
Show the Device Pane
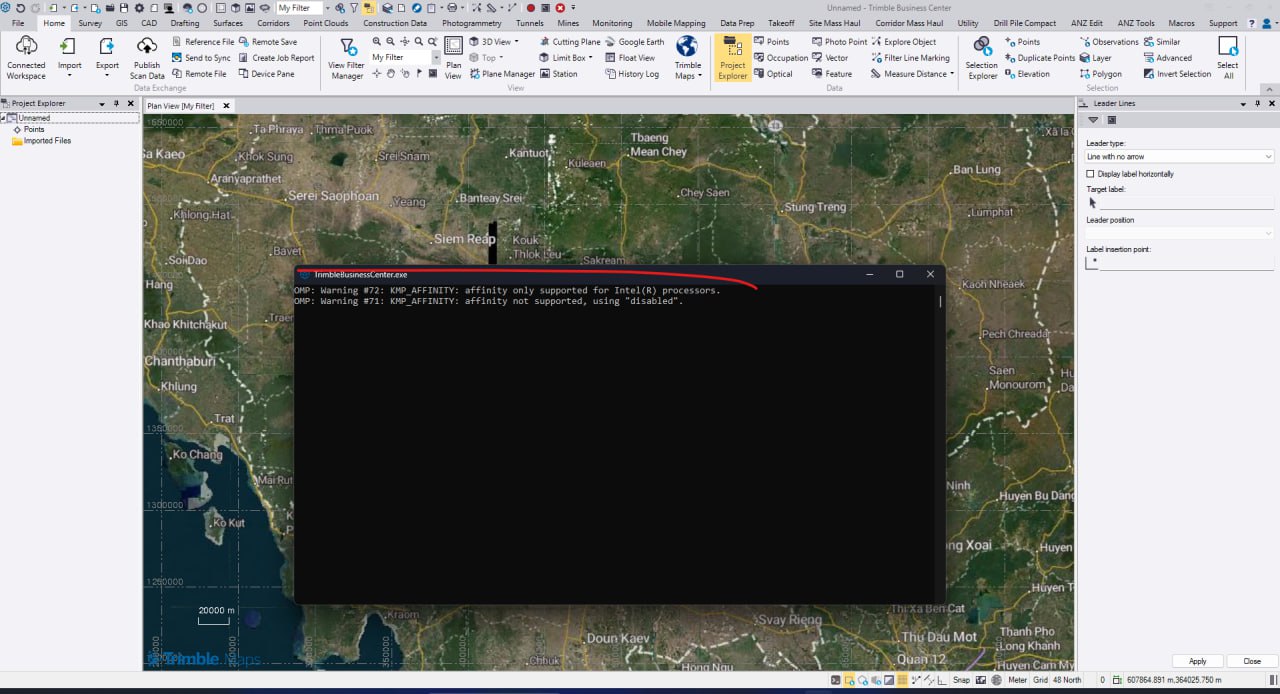pos(266,74)
